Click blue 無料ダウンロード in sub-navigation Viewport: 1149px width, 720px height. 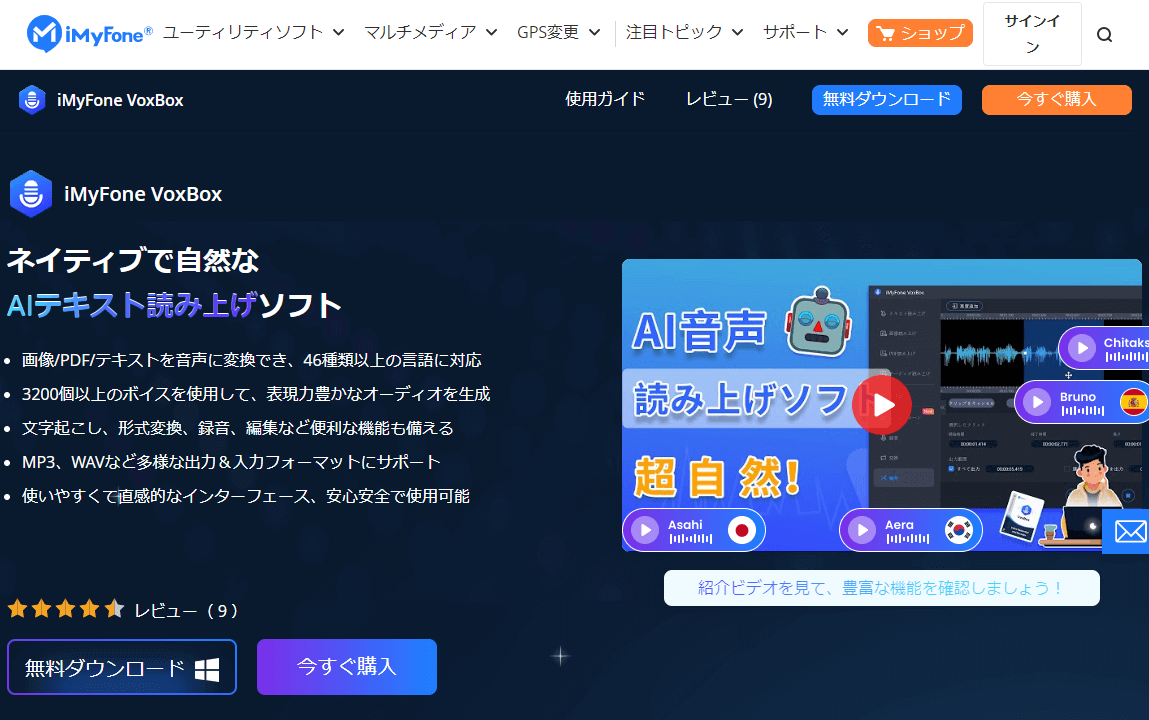point(887,100)
